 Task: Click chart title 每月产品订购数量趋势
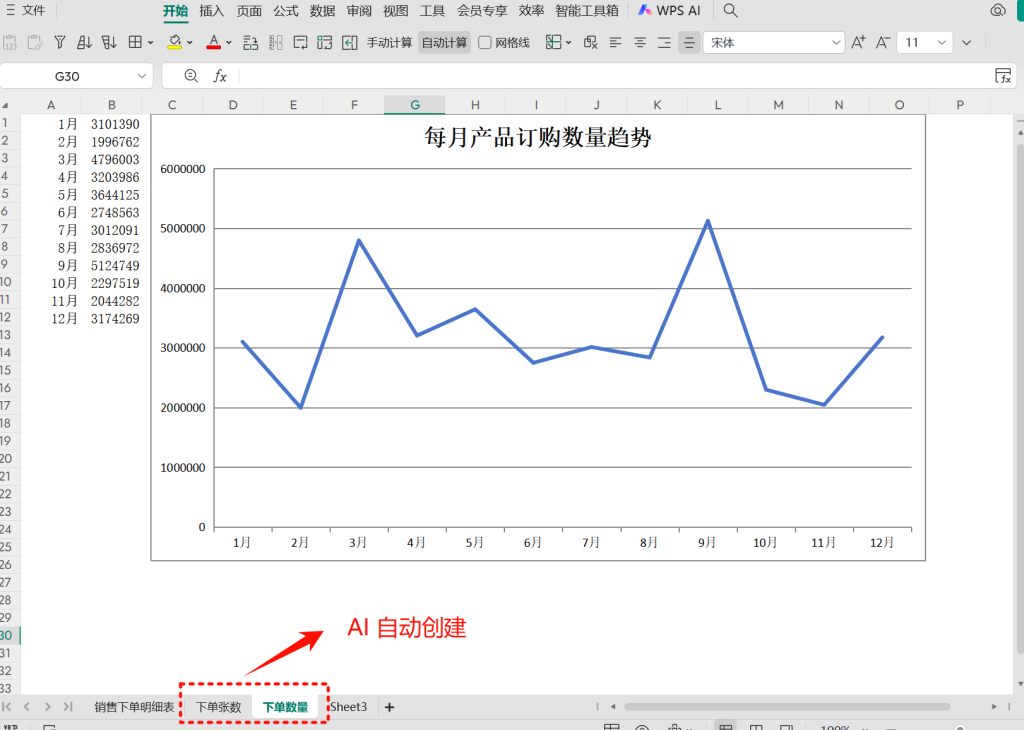coord(537,138)
